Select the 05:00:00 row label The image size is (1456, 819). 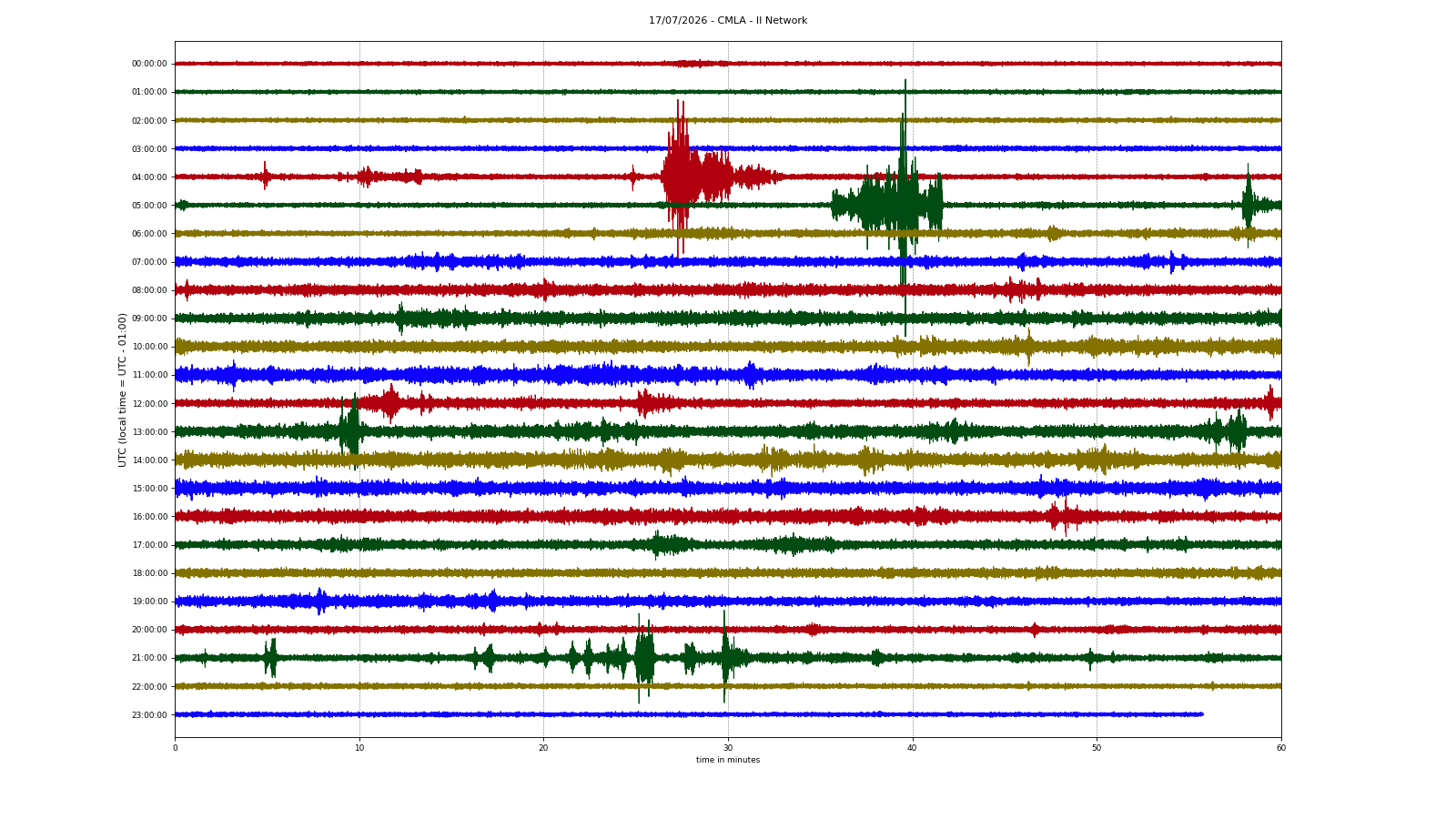coord(149,205)
